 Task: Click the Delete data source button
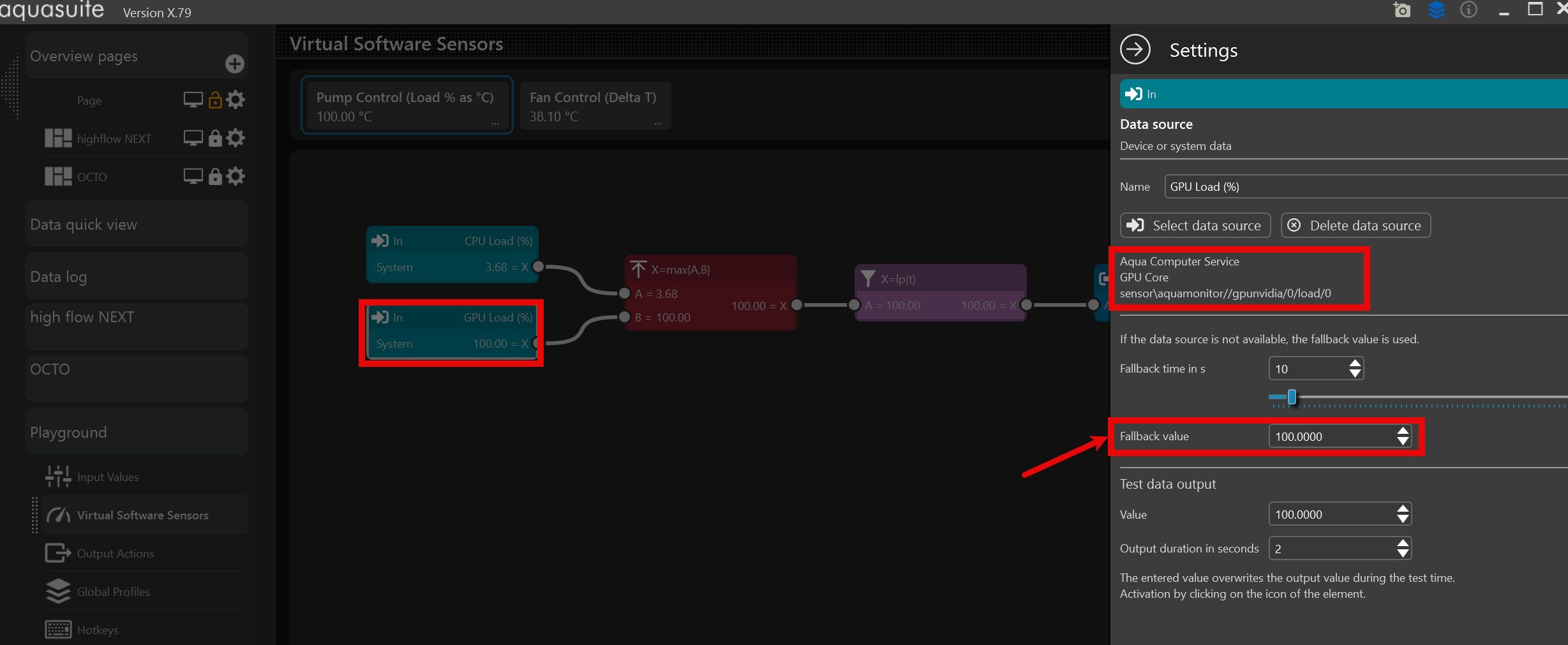1355,226
